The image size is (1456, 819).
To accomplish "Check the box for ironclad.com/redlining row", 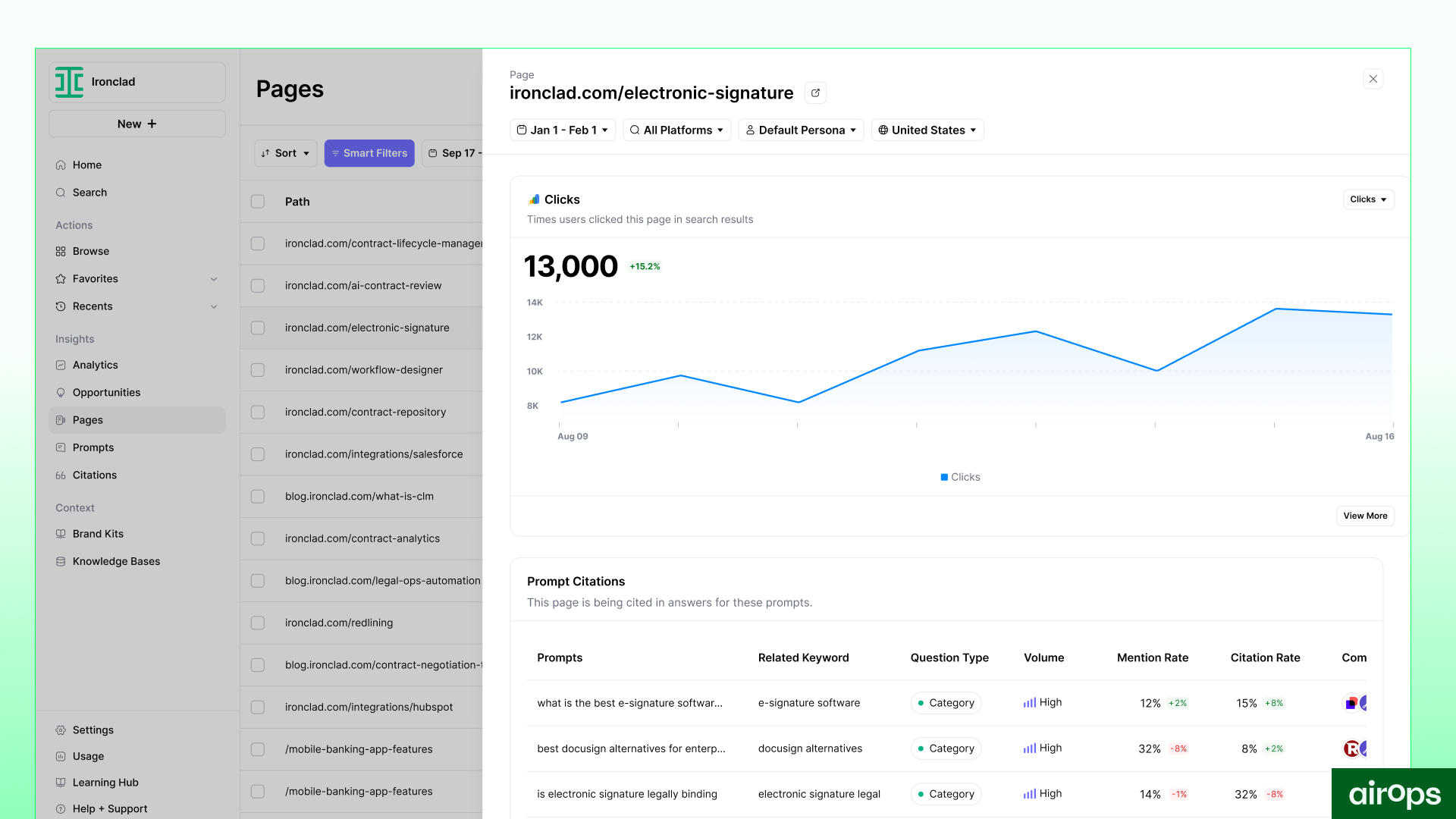I will (258, 623).
